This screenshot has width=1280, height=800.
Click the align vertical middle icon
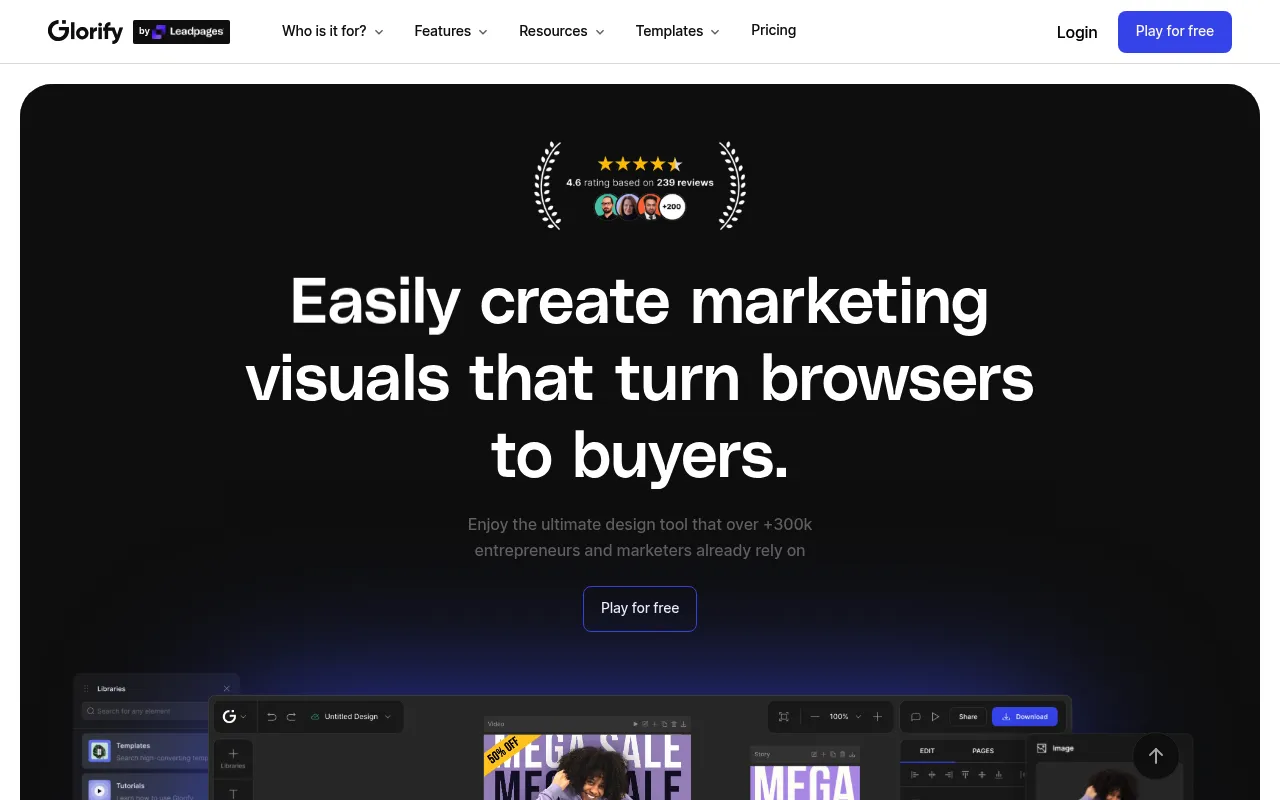[x=984, y=775]
